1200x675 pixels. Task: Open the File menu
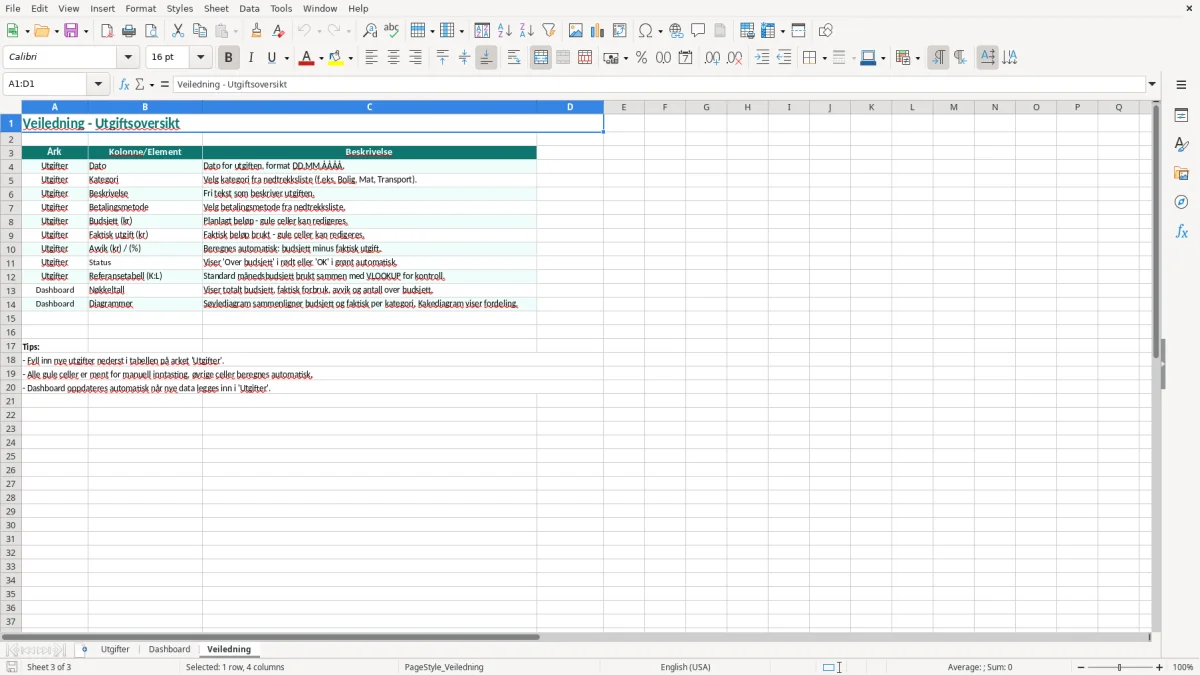(x=13, y=8)
